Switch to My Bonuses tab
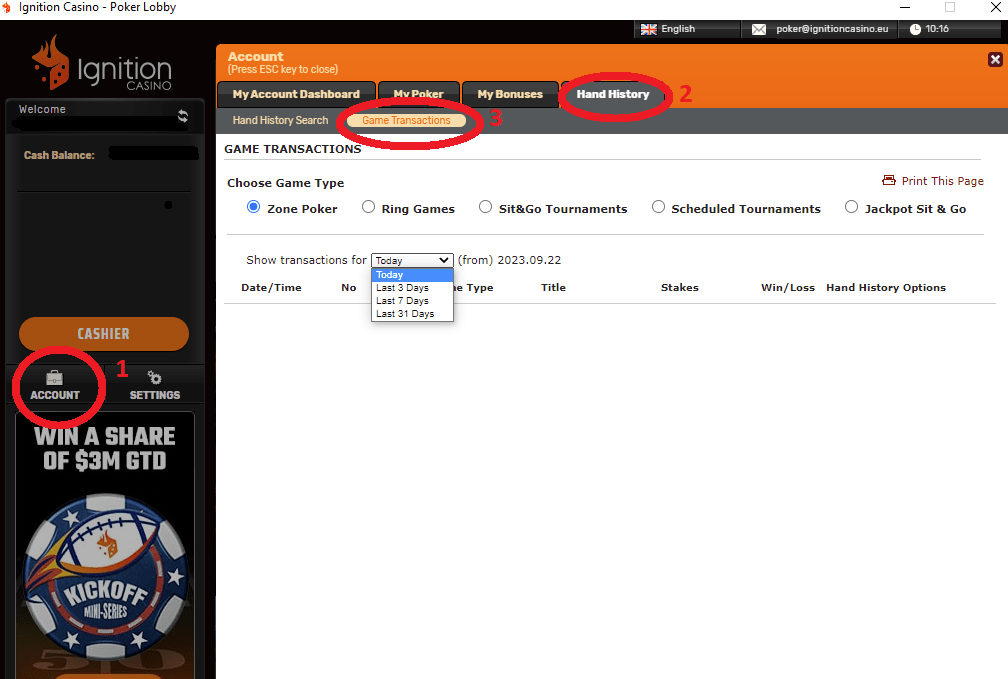The image size is (1008, 679). [x=510, y=94]
